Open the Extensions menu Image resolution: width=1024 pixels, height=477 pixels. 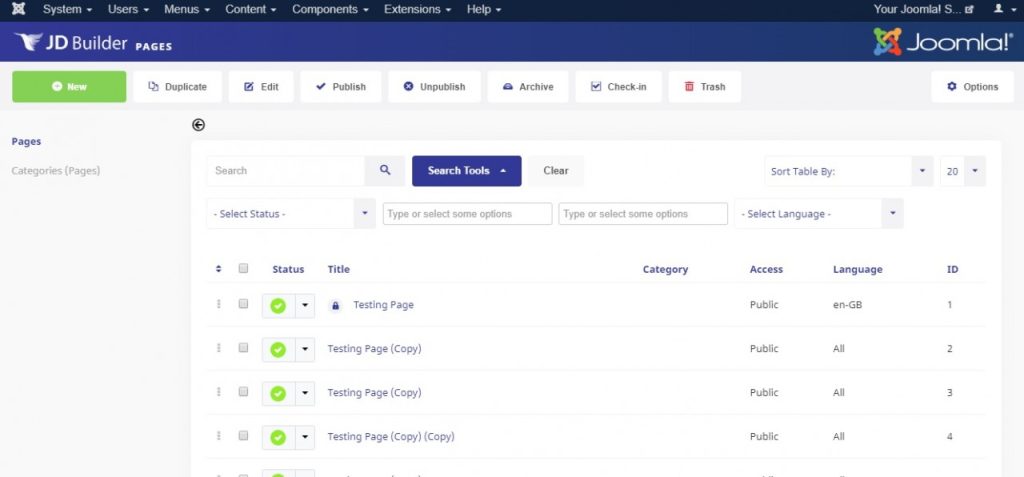pyautogui.click(x=417, y=9)
